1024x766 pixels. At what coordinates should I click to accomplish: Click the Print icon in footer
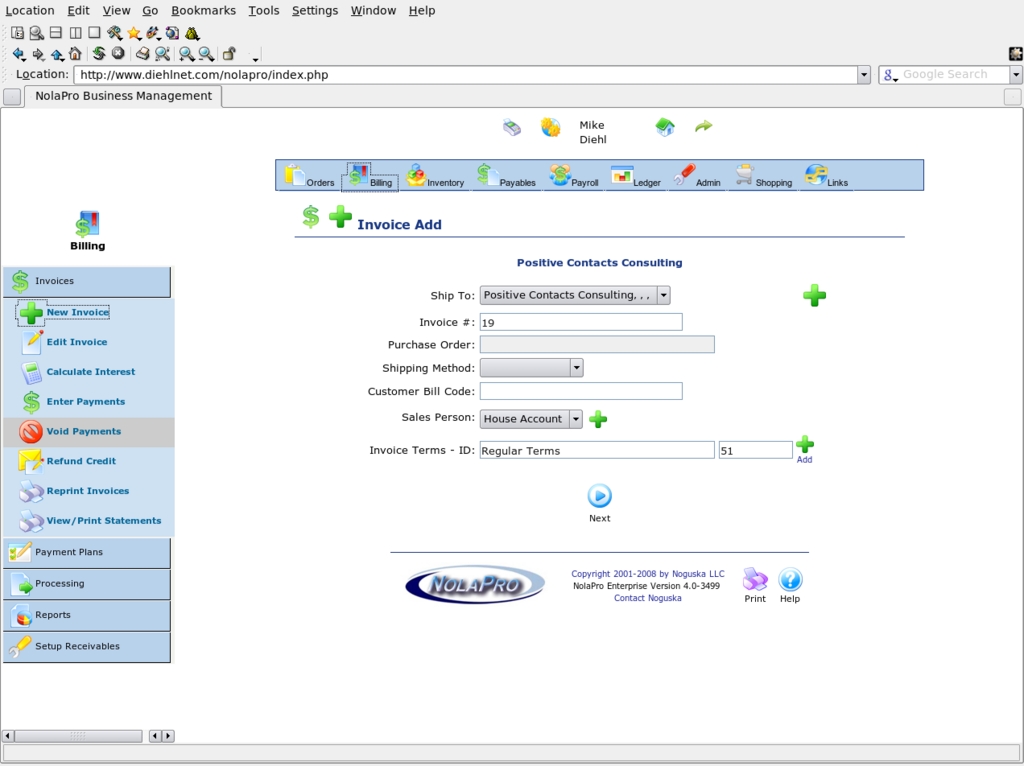pyautogui.click(x=755, y=581)
